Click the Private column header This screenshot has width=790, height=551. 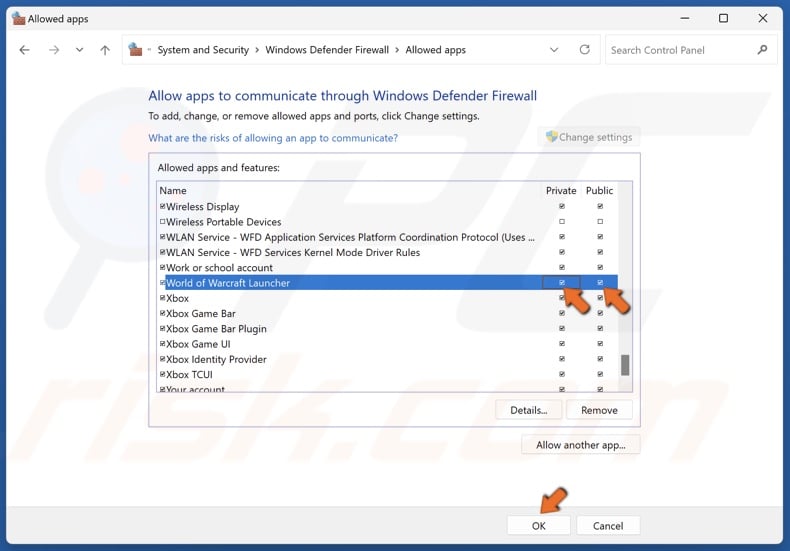click(x=561, y=190)
